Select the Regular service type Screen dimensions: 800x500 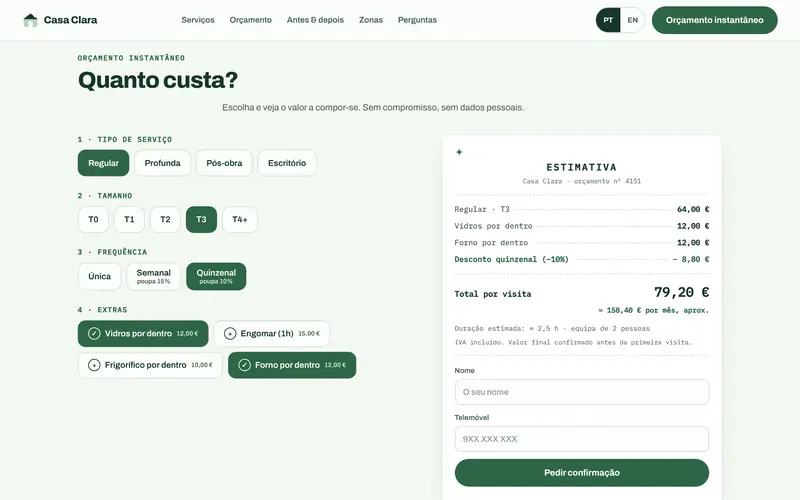tap(104, 163)
